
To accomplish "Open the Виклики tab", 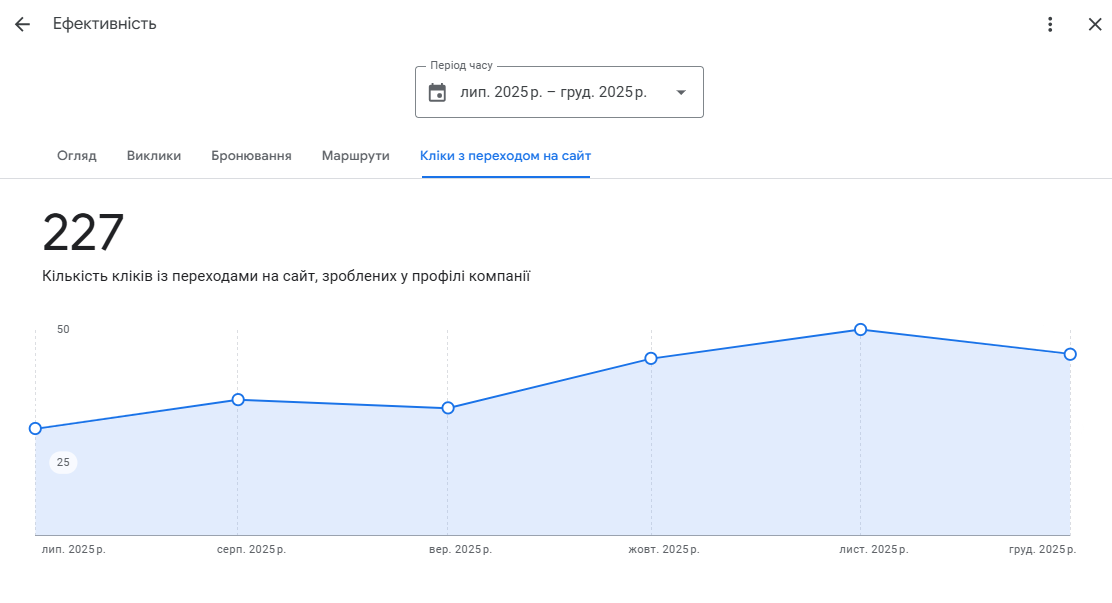I will coord(154,156).
